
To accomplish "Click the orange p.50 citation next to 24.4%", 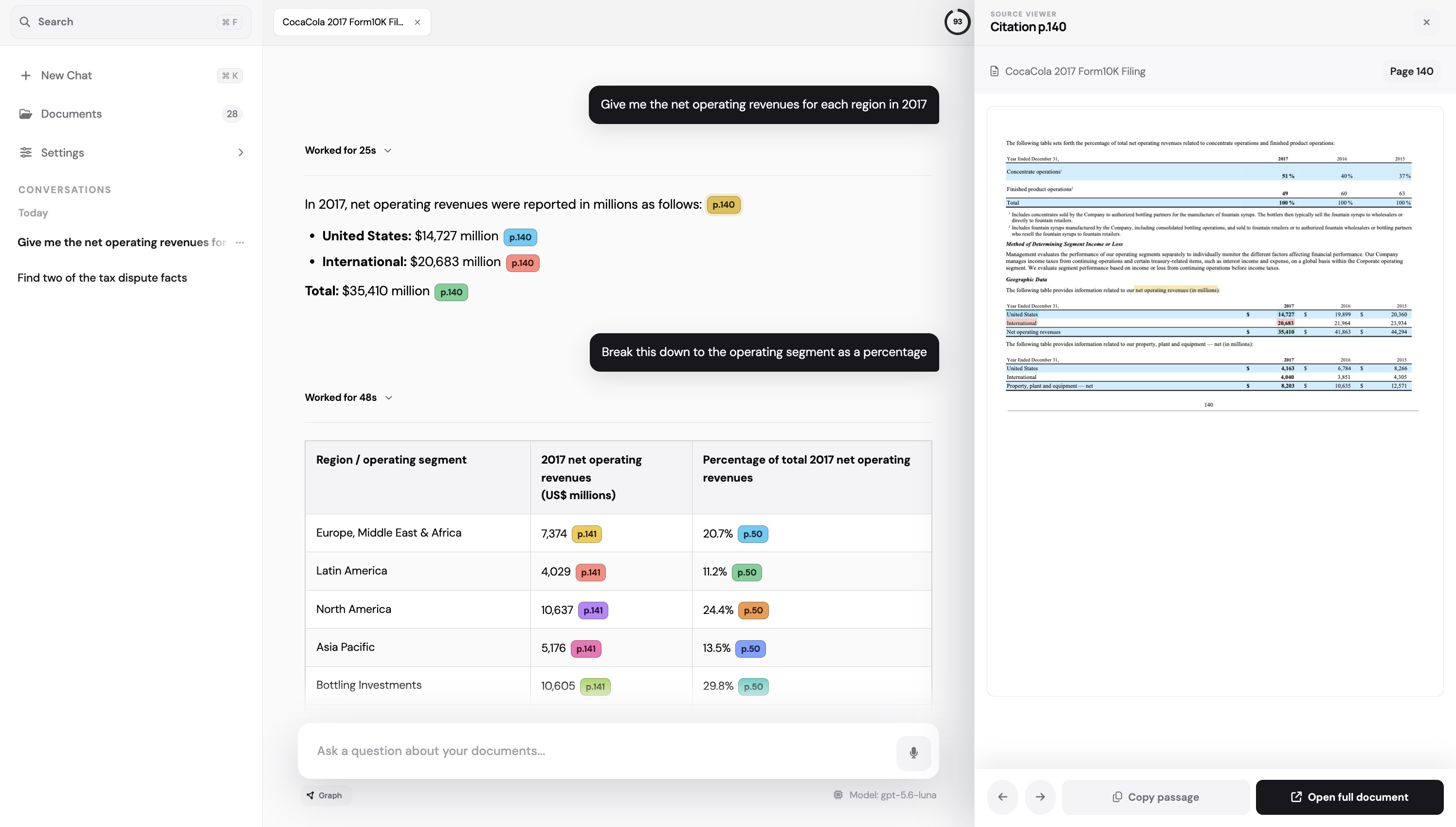I will click(x=753, y=610).
